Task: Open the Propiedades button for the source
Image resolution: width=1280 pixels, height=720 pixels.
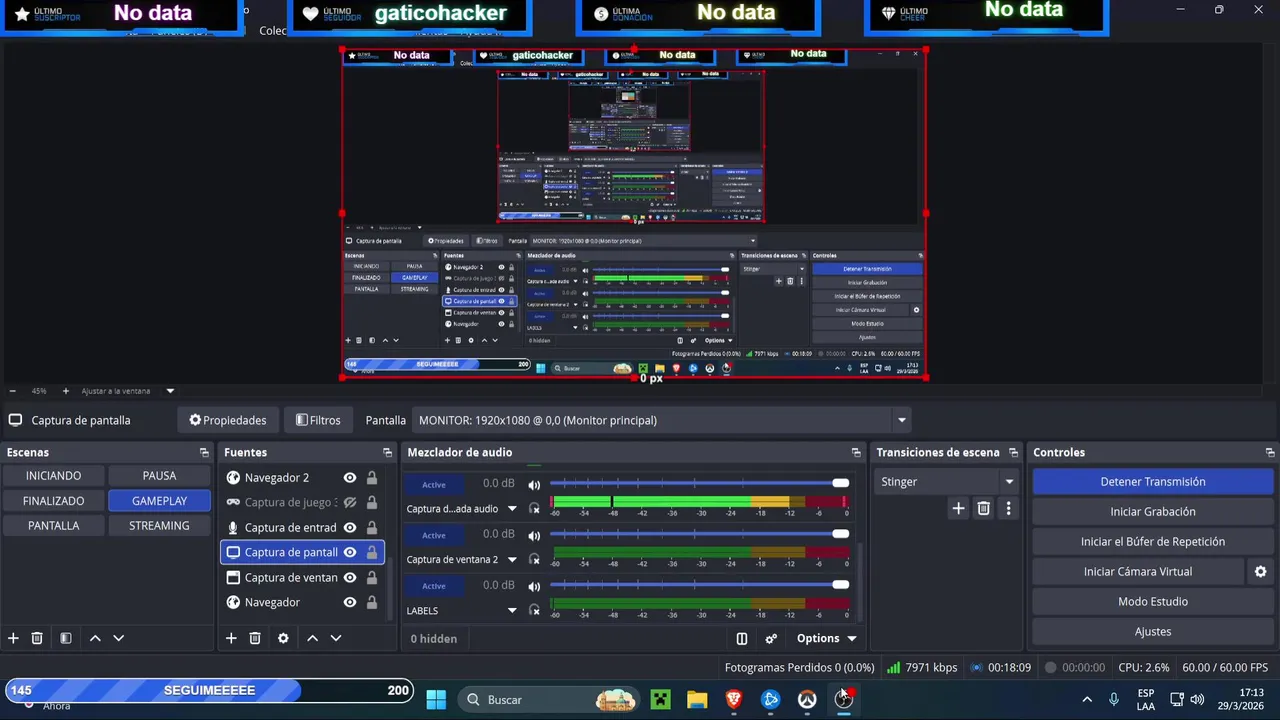Action: (228, 420)
